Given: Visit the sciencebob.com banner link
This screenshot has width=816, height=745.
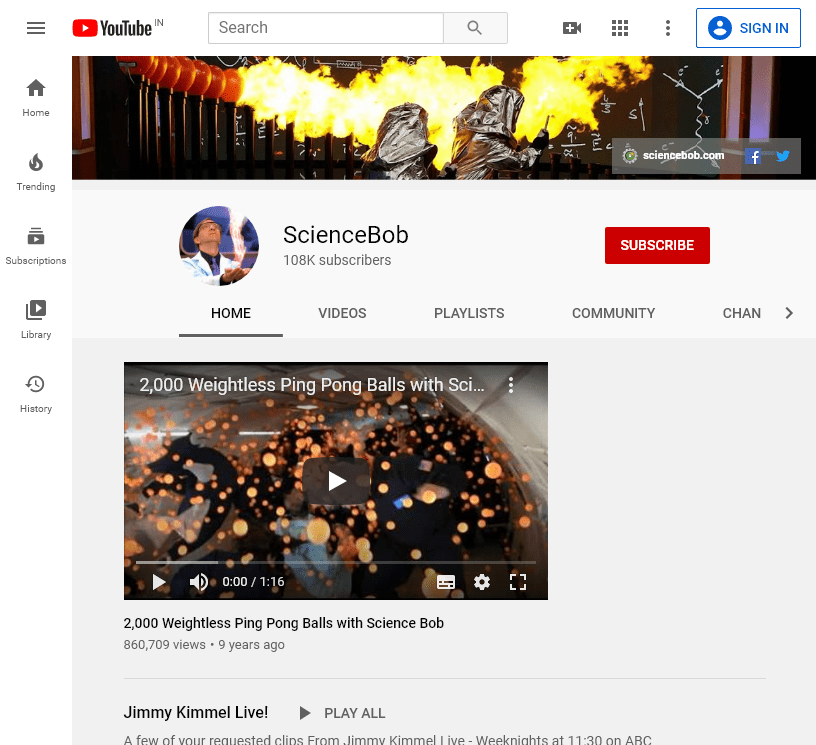Looking at the screenshot, I should point(673,156).
